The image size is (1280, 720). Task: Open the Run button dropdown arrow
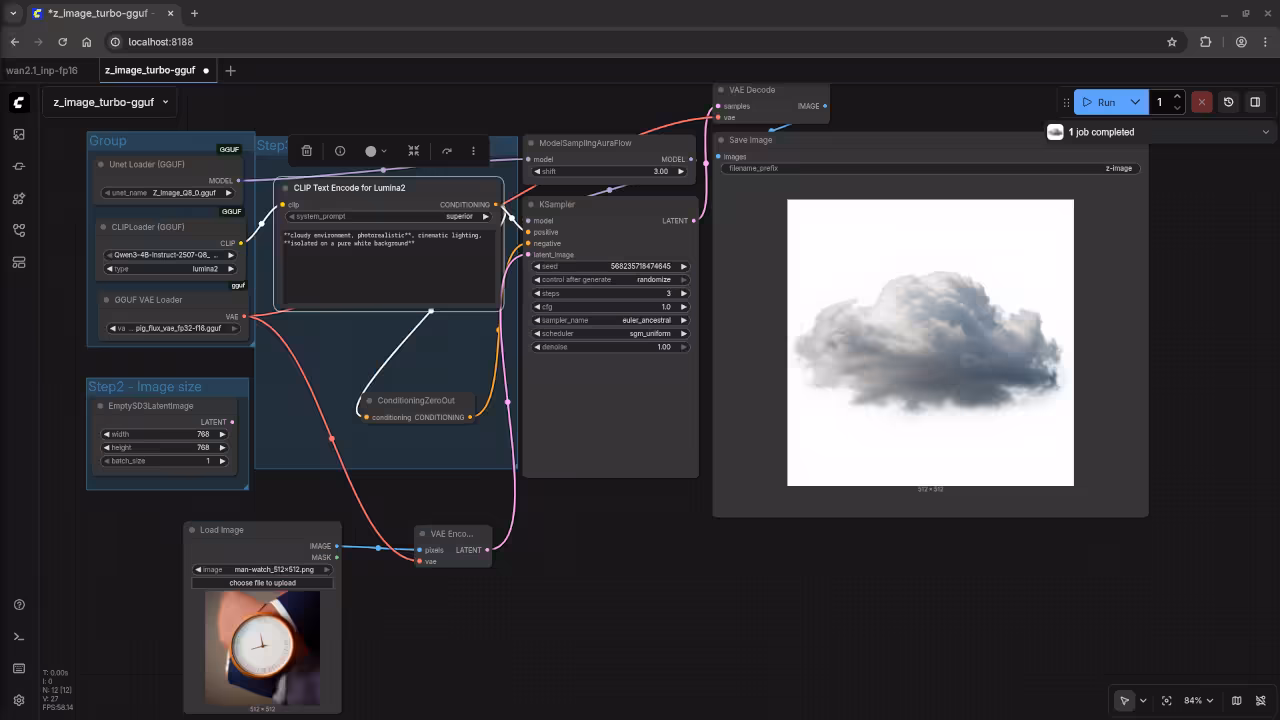point(1135,102)
